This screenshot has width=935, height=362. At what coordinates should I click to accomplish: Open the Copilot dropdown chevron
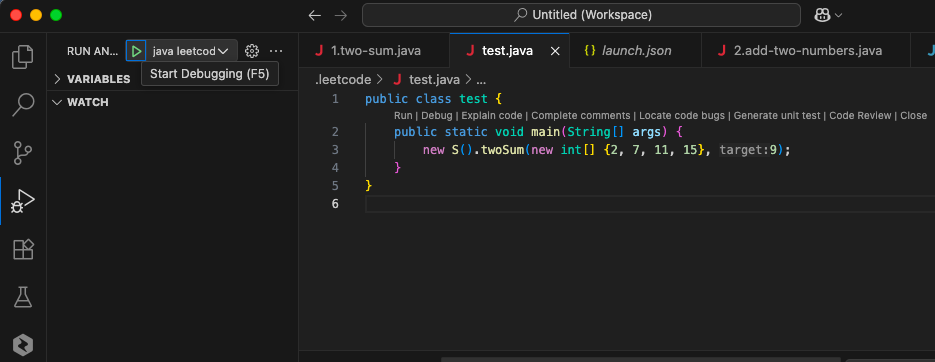(x=838, y=16)
